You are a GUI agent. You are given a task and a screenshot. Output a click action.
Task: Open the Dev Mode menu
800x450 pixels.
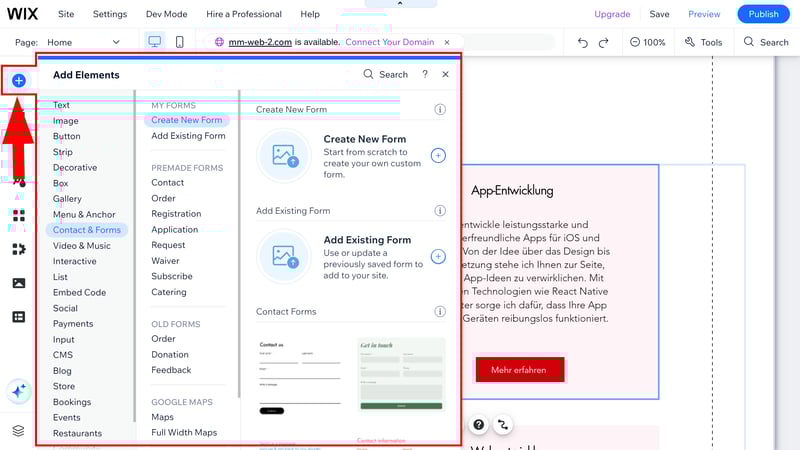pyautogui.click(x=166, y=14)
